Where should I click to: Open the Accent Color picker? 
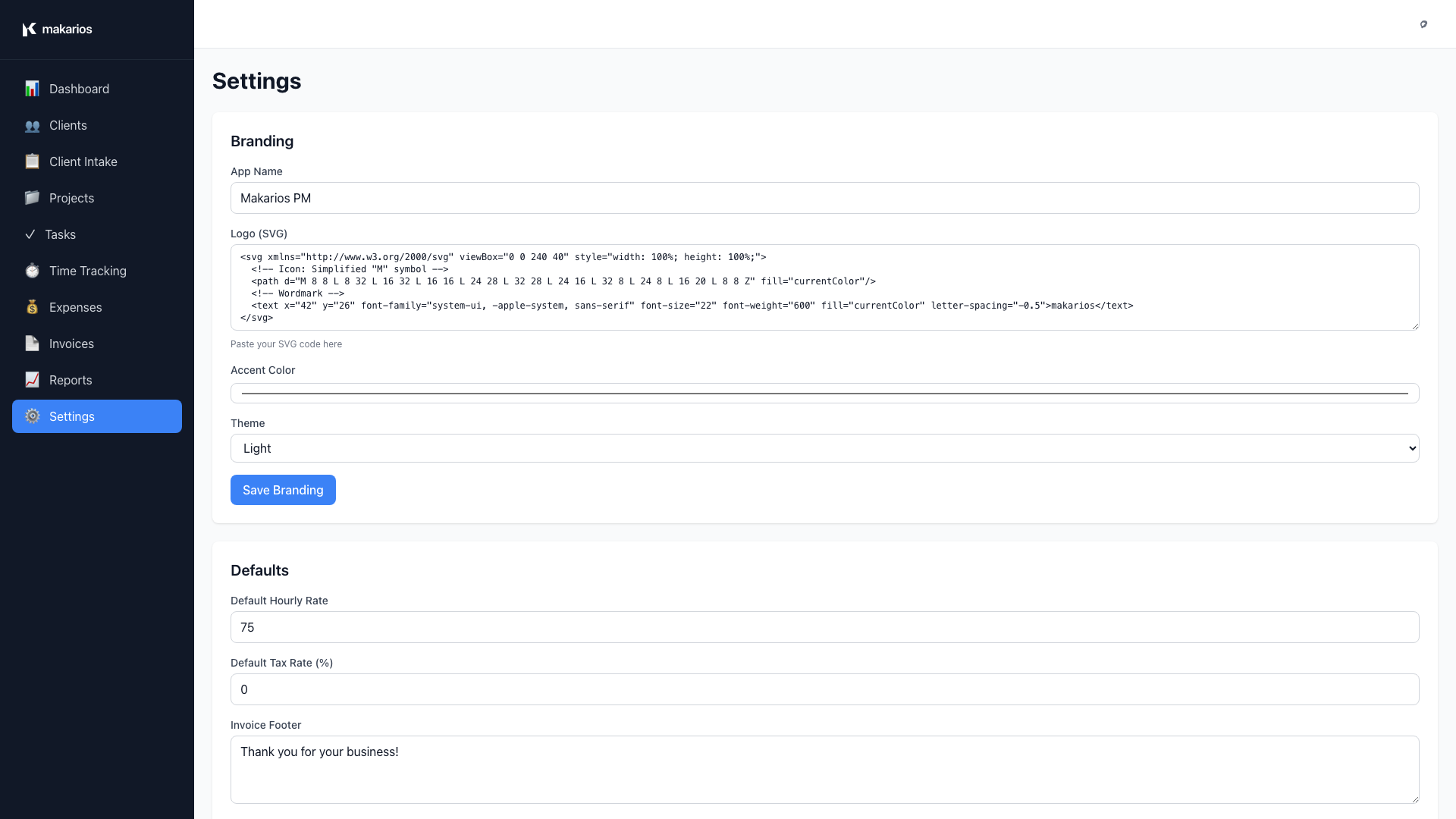(x=824, y=393)
